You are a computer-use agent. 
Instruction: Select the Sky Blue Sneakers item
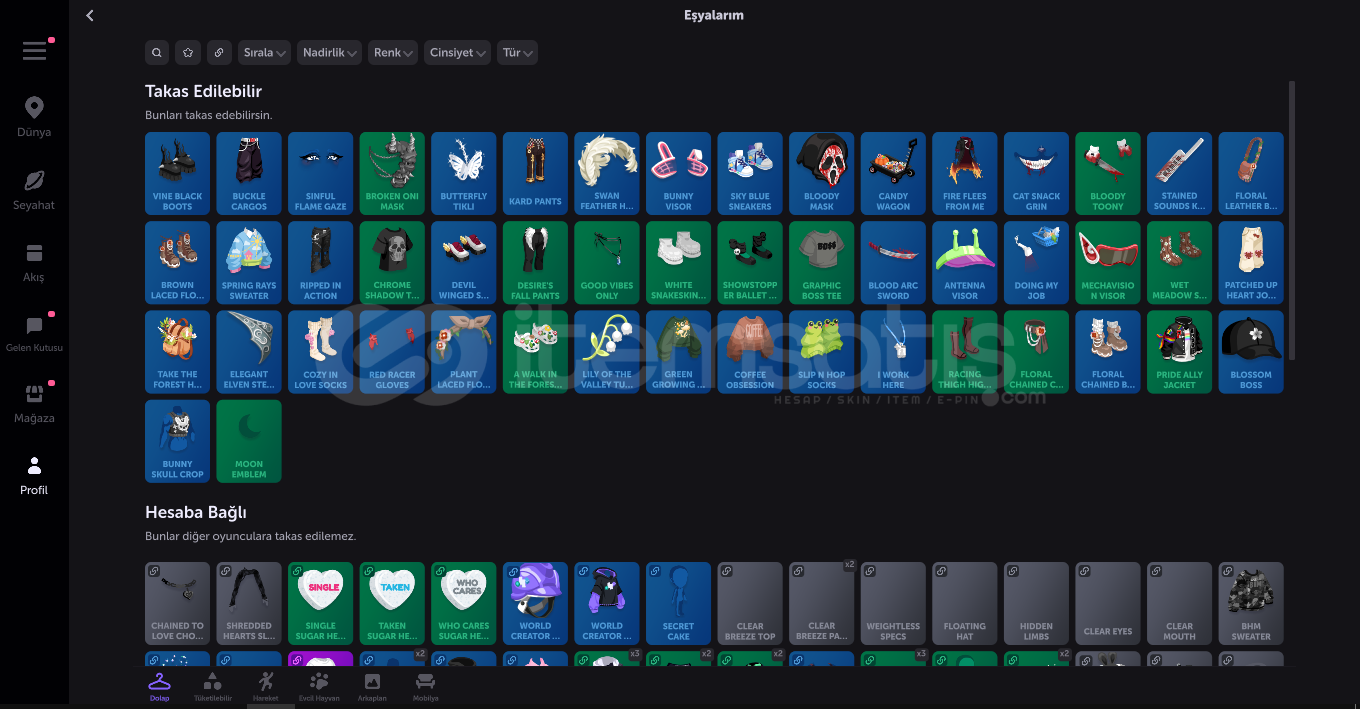pyautogui.click(x=750, y=173)
